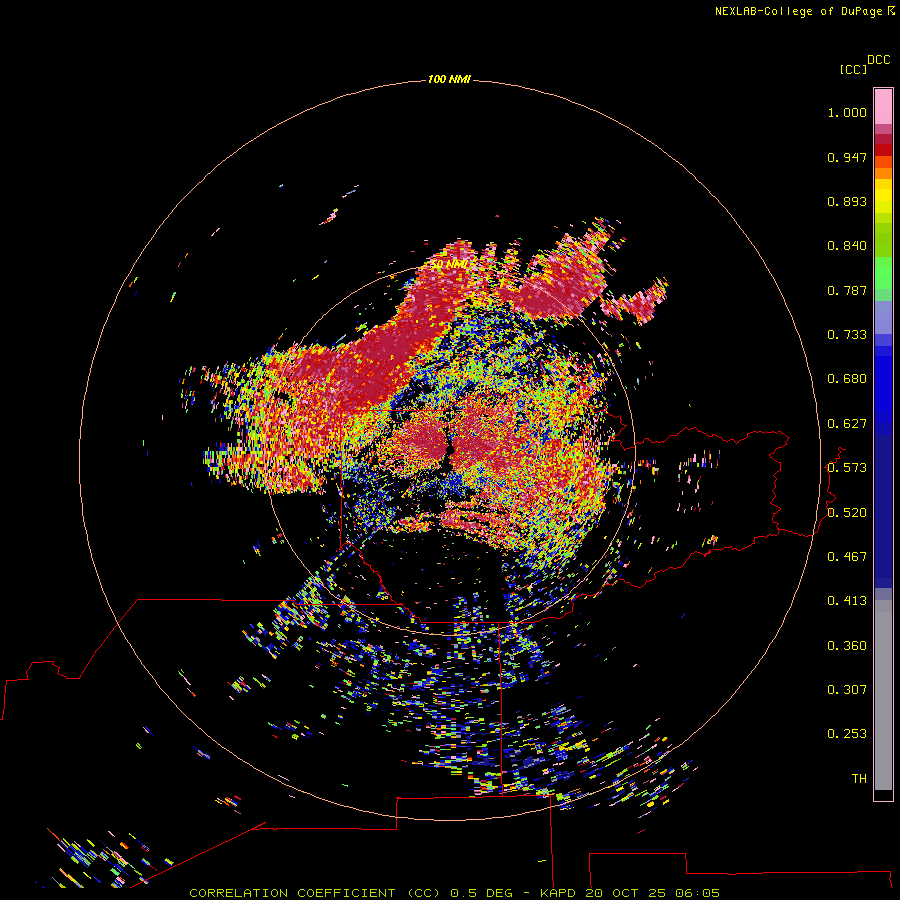Click the pink swatch at top of color bar
The height and width of the screenshot is (900, 900).
[883, 106]
